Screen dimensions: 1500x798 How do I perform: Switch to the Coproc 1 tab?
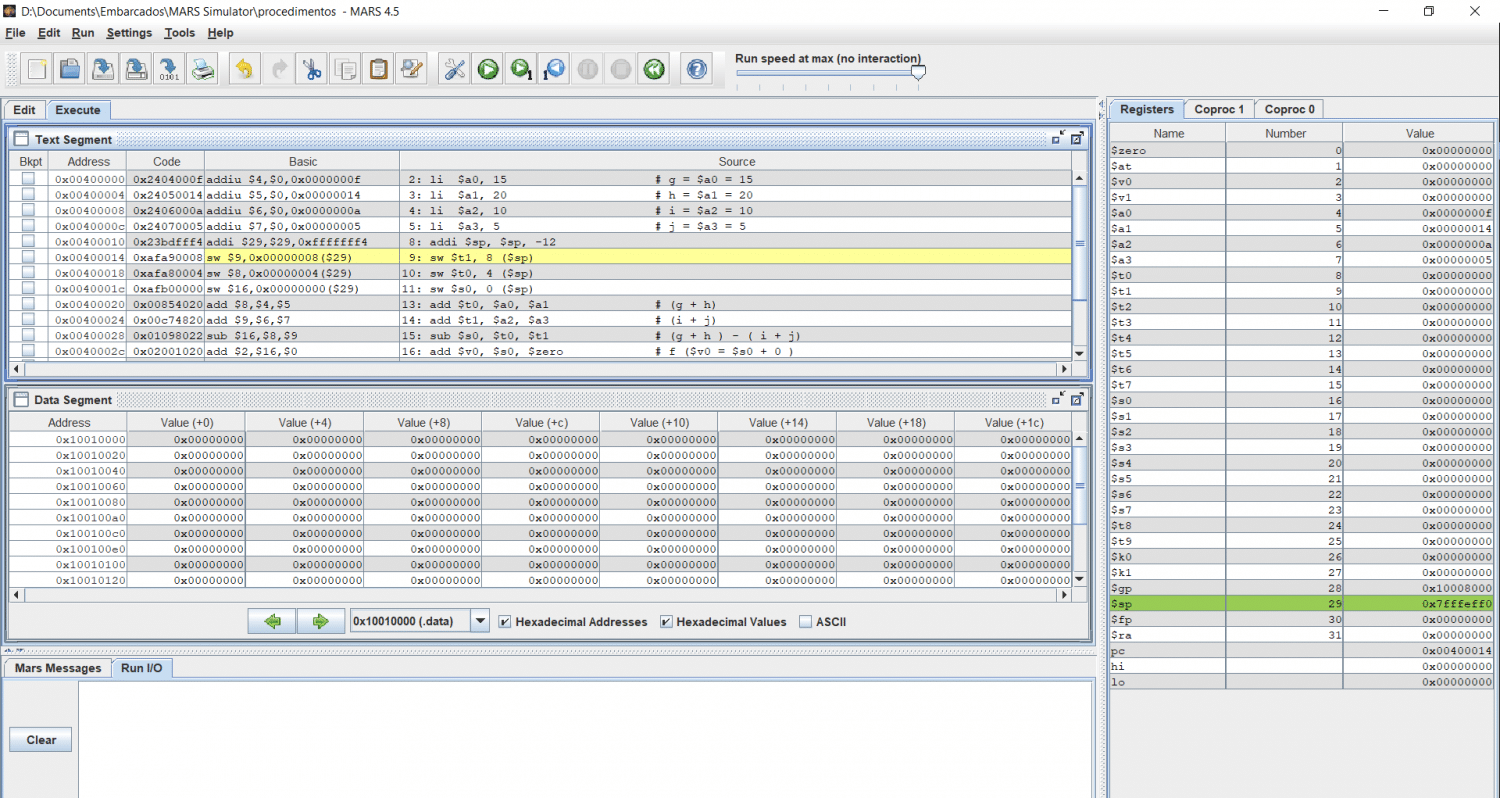point(1219,109)
